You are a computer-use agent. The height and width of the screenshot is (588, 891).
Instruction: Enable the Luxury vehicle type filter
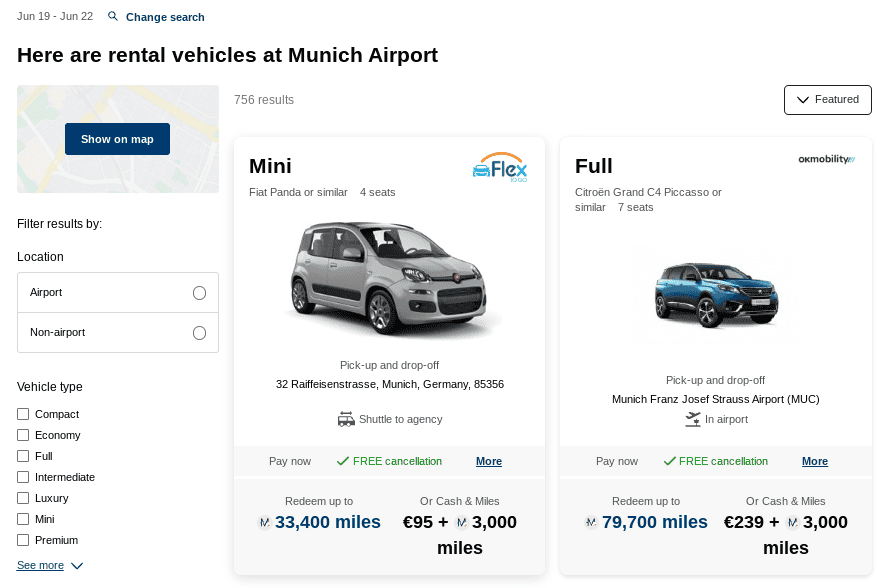pos(23,498)
